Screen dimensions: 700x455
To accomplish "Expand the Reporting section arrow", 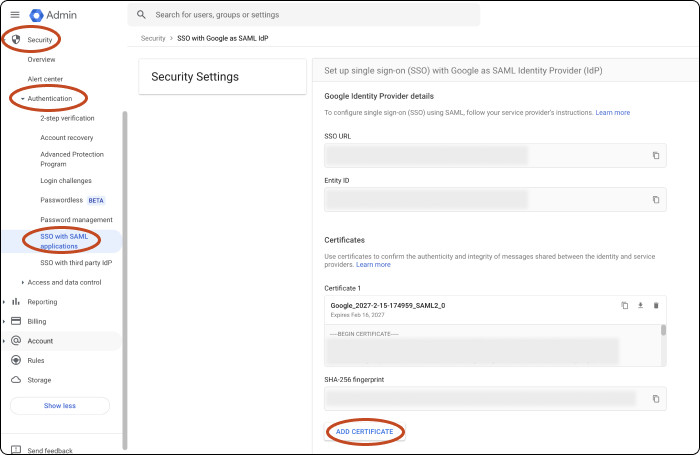I will (x=5, y=301).
